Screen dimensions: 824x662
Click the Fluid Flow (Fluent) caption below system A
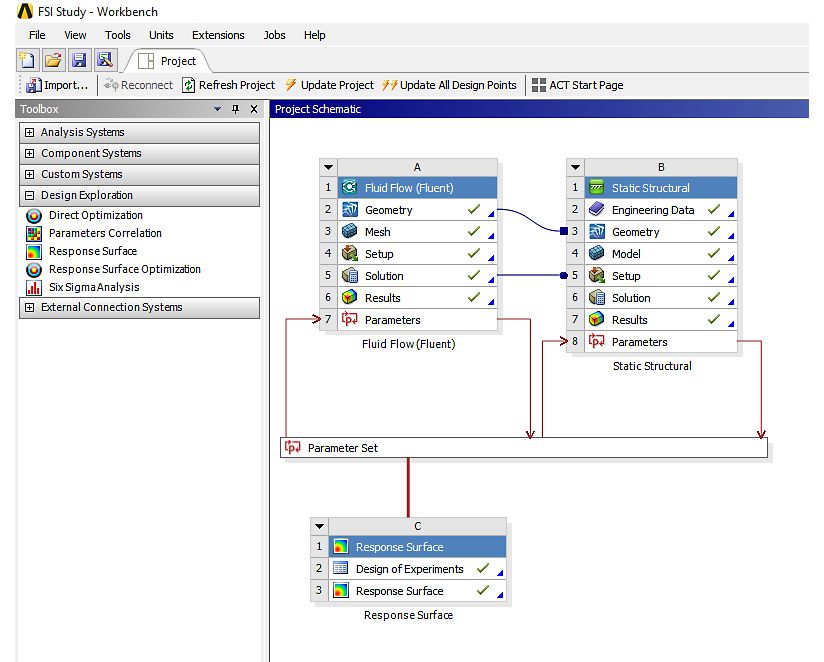(408, 344)
